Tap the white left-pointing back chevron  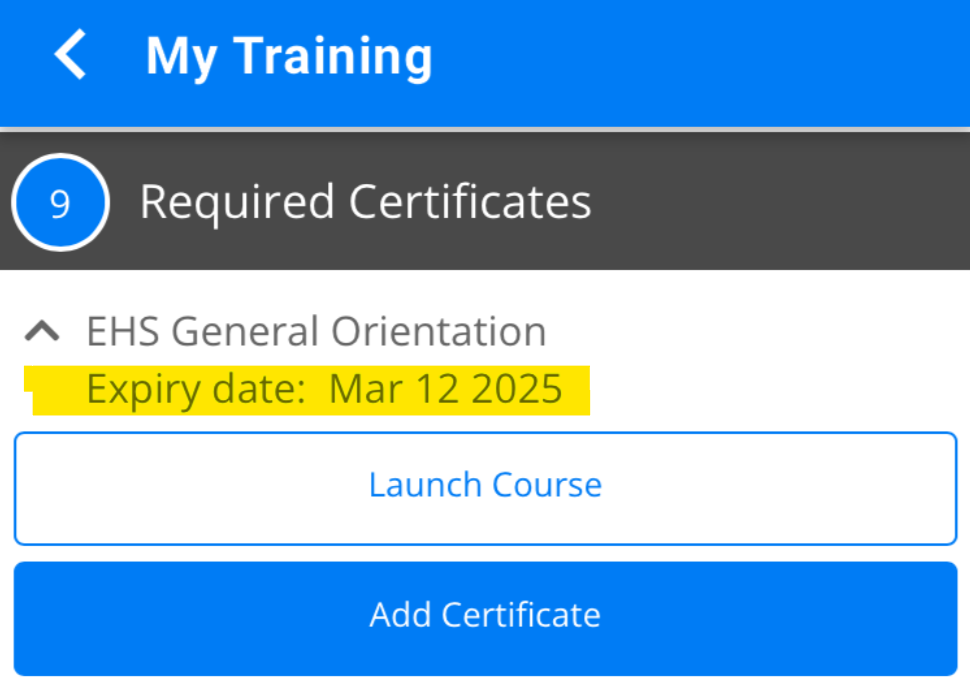(70, 54)
